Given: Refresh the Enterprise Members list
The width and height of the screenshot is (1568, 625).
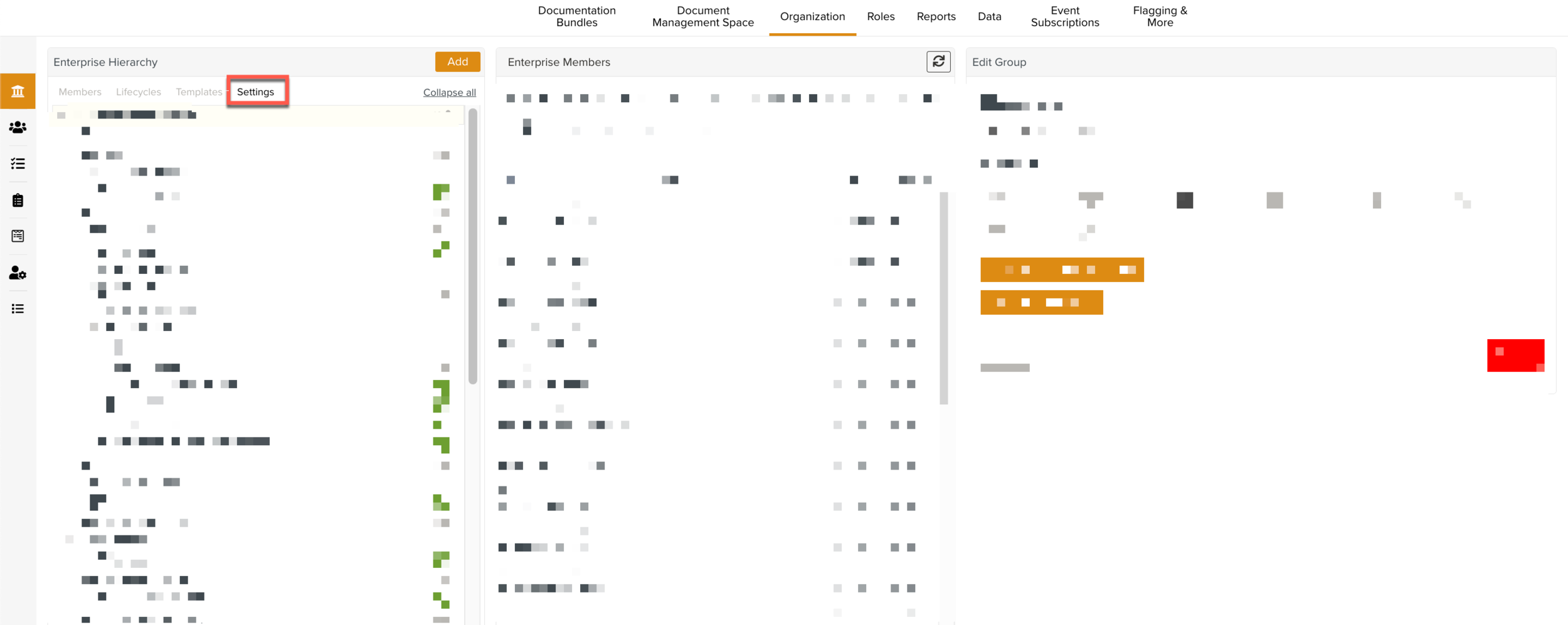Looking at the screenshot, I should [x=938, y=61].
